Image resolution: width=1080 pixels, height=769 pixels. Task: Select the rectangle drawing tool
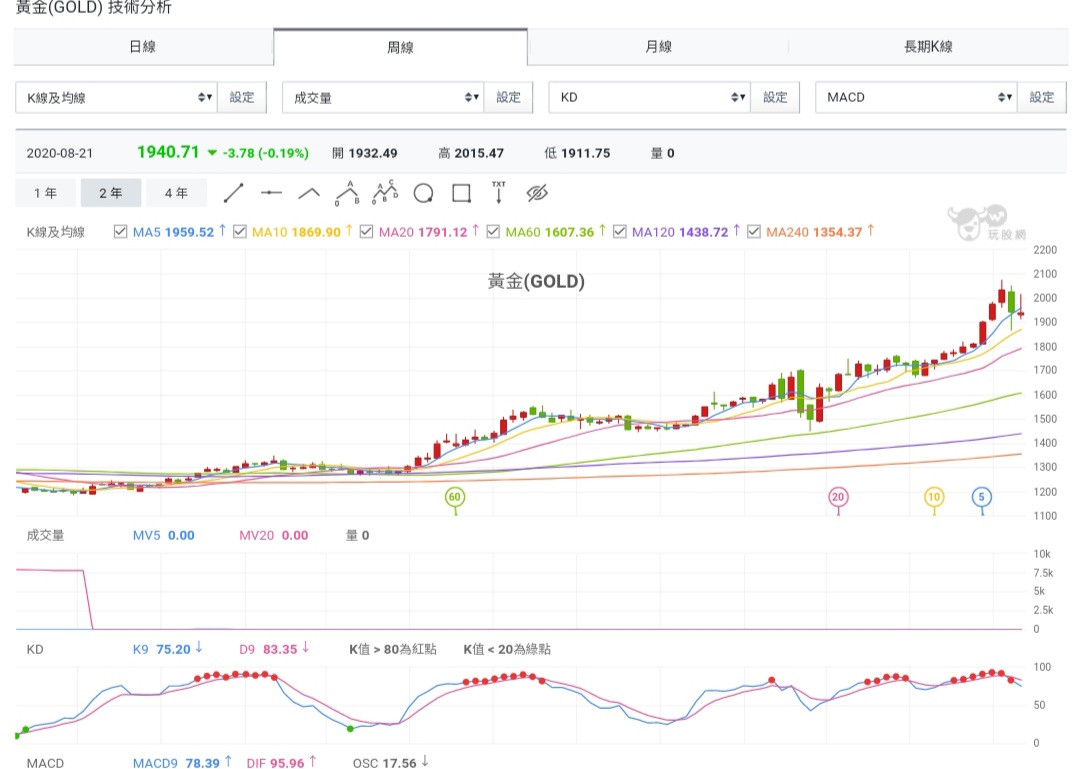[461, 193]
